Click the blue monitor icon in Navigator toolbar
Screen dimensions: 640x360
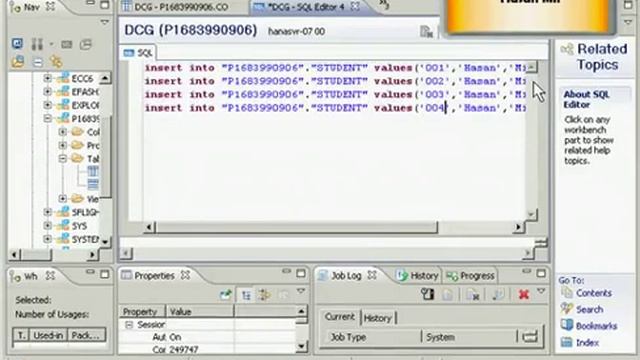point(17,44)
